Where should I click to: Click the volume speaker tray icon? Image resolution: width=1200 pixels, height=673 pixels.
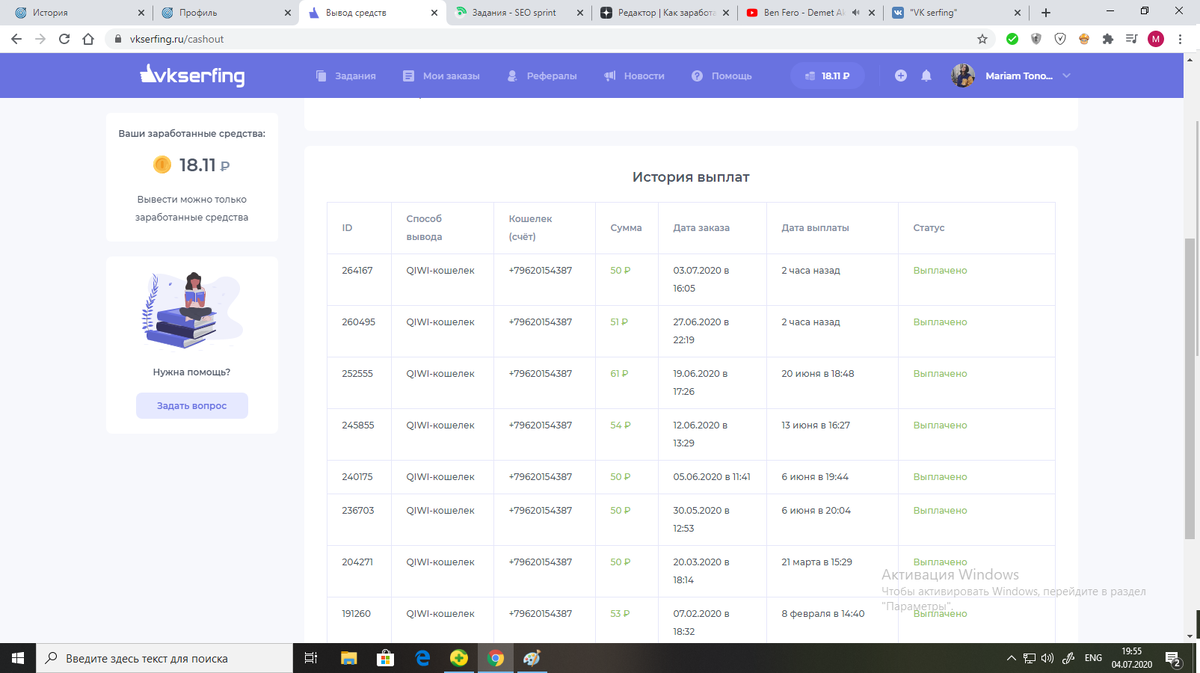pos(1047,658)
